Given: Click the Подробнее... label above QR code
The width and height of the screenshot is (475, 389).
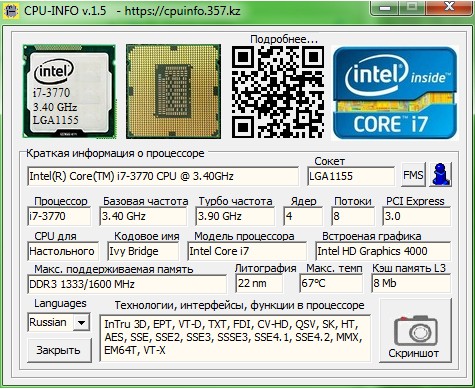Looking at the screenshot, I should (284, 39).
